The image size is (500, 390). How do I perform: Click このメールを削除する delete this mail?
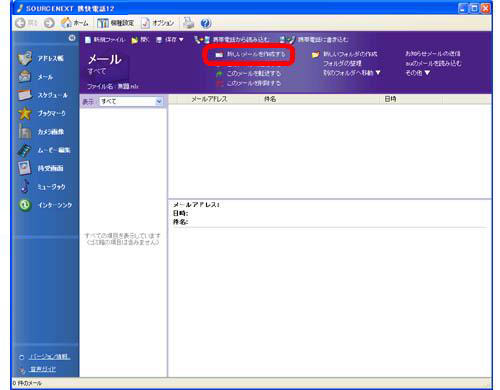coord(248,83)
